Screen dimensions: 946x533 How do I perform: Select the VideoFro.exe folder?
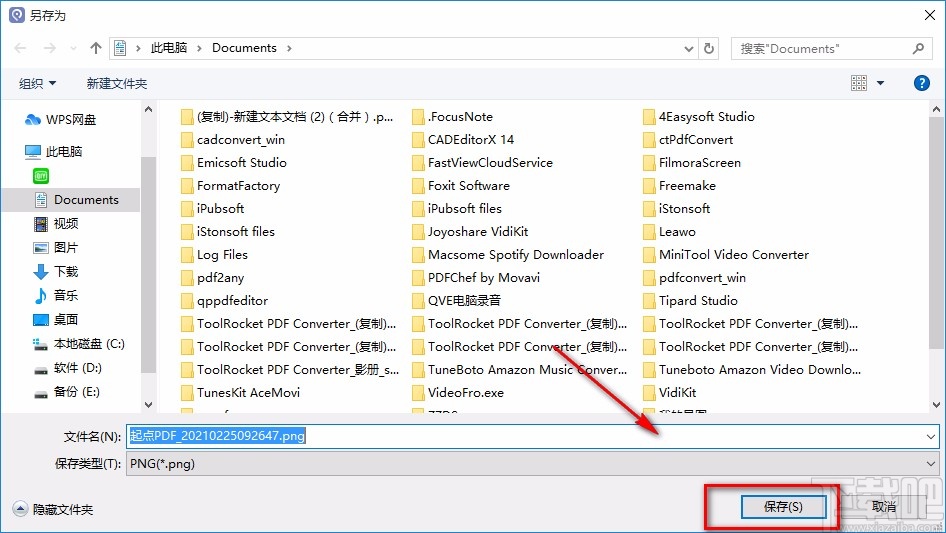pyautogui.click(x=458, y=392)
